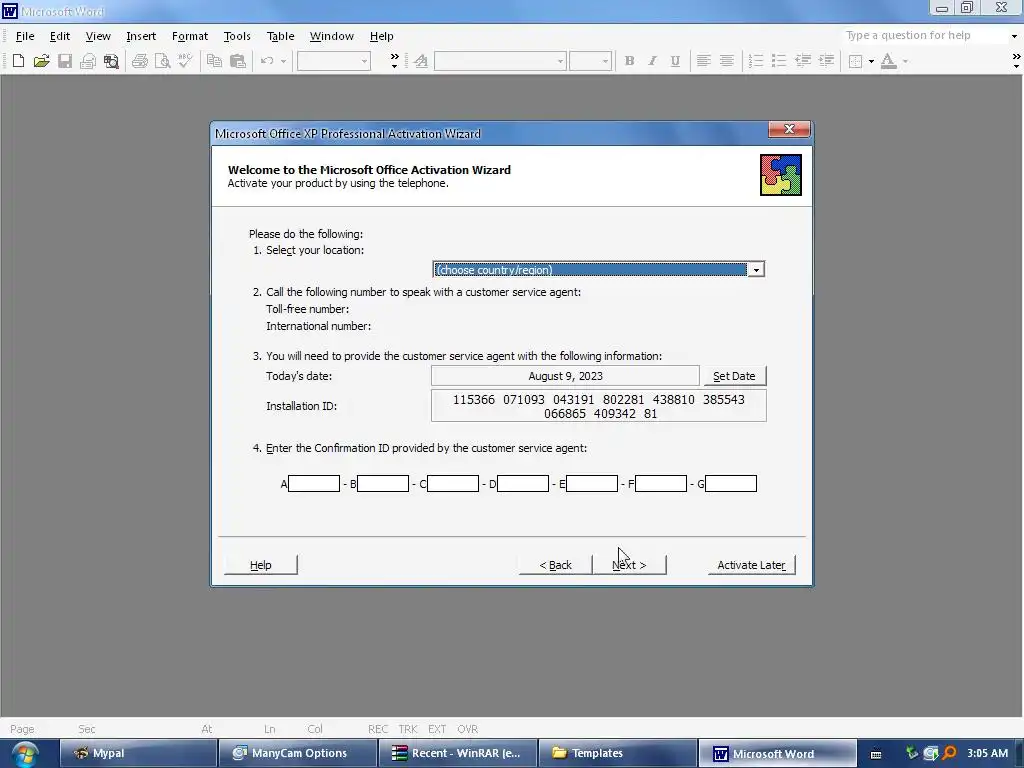This screenshot has width=1024, height=768.
Task: Click the Windows Start orb
Action: (25, 754)
